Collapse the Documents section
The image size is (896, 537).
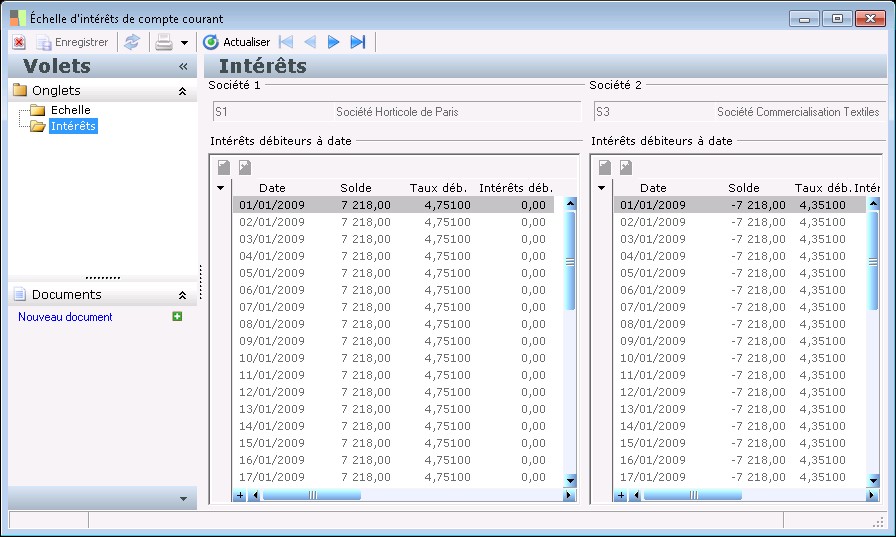(x=182, y=295)
